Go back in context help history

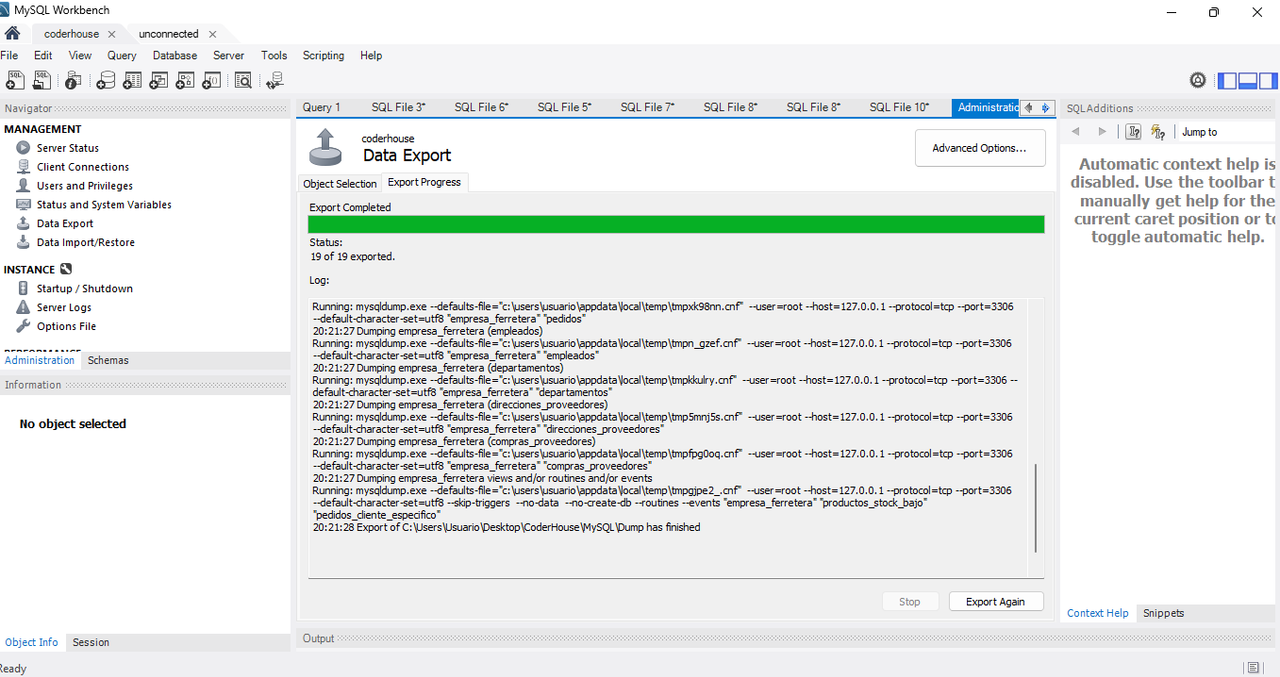(1076, 132)
